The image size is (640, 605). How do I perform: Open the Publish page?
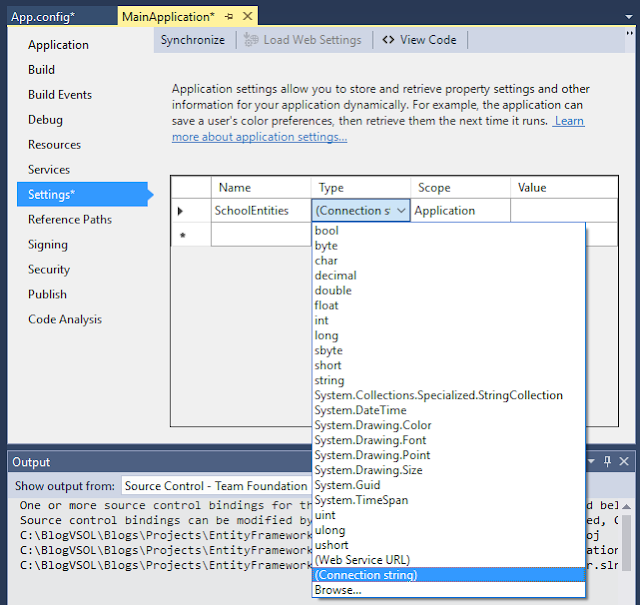point(47,294)
